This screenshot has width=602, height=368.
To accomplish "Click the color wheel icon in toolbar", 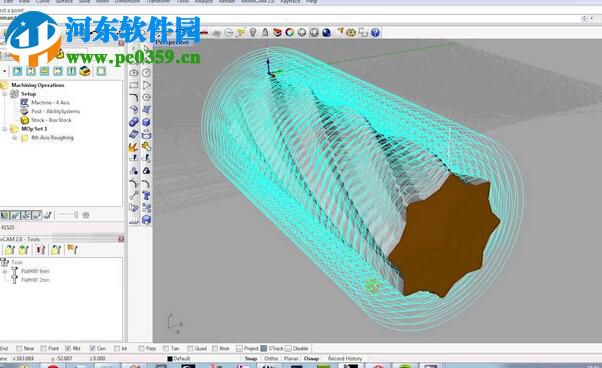I will [x=289, y=33].
